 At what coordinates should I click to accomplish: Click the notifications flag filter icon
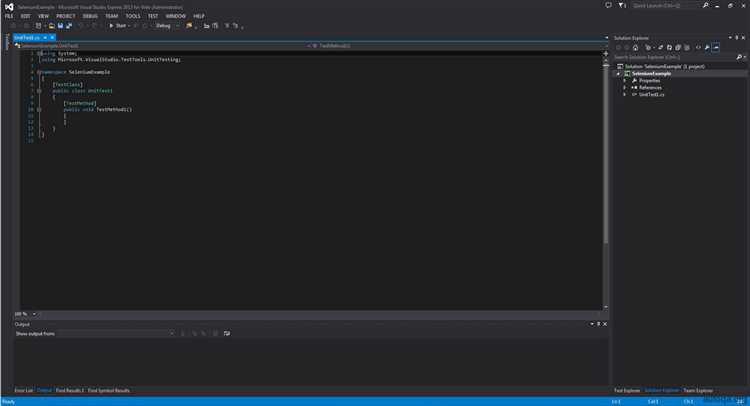621,6
